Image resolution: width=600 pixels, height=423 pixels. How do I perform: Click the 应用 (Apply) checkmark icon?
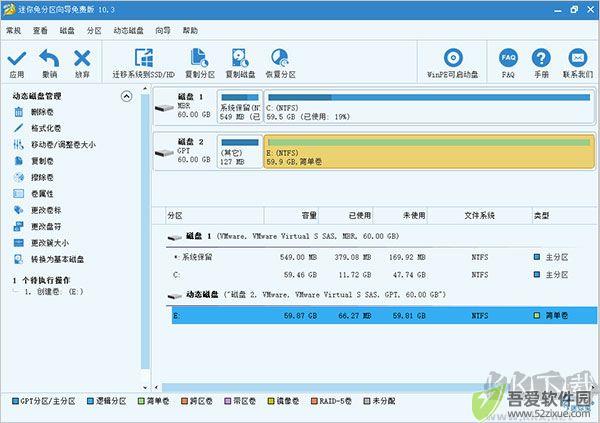click(x=17, y=59)
